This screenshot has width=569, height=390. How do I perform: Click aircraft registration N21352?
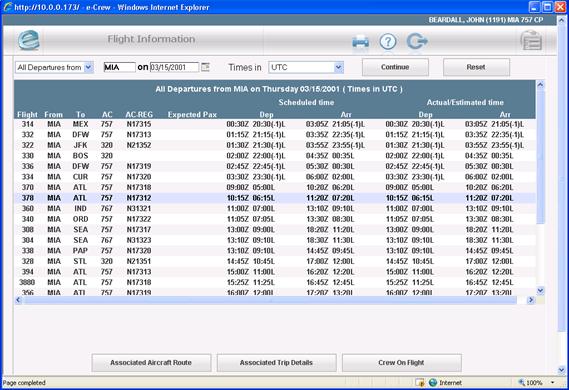pyautogui.click(x=139, y=145)
